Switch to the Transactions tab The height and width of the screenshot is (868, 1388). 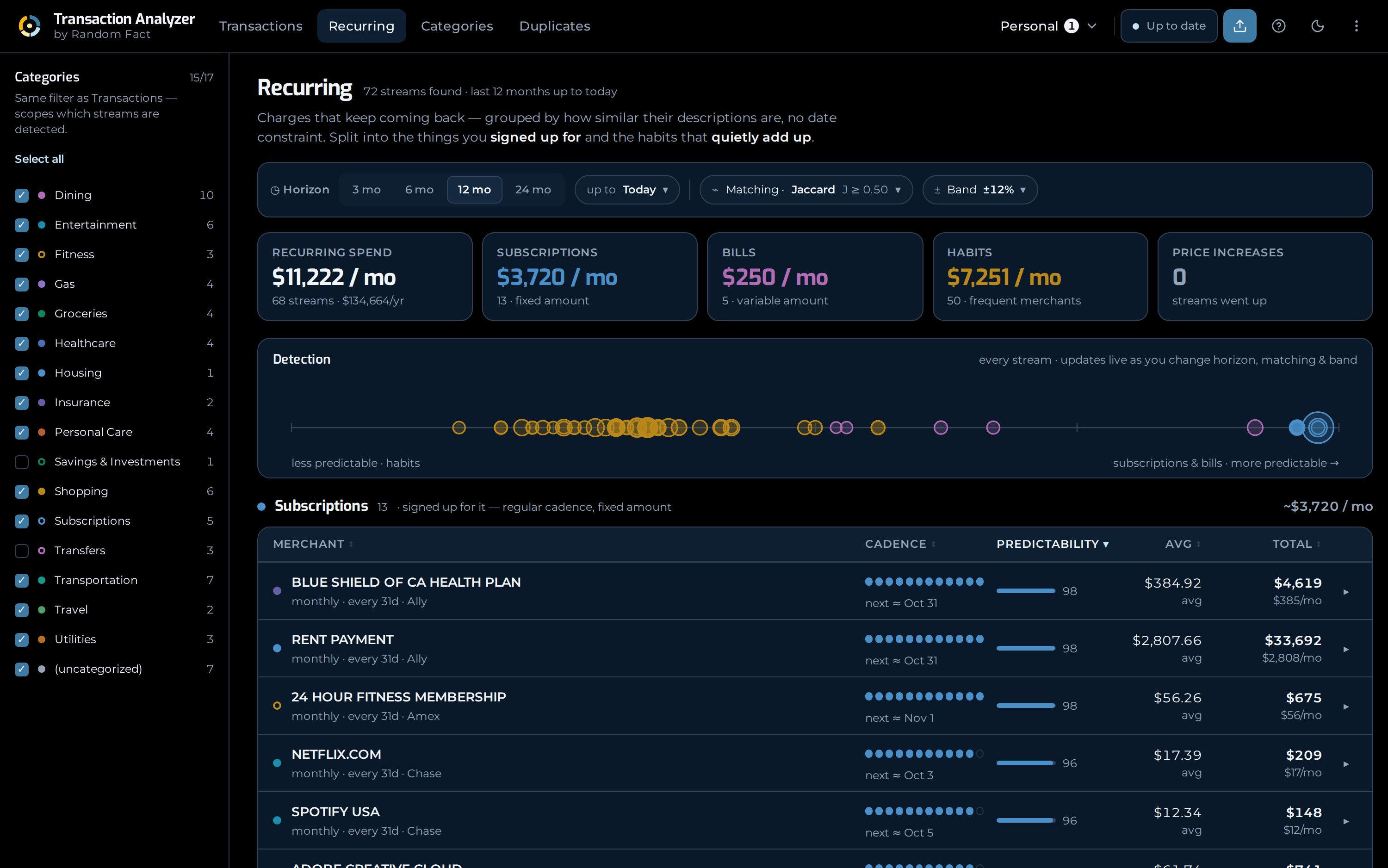(x=260, y=26)
